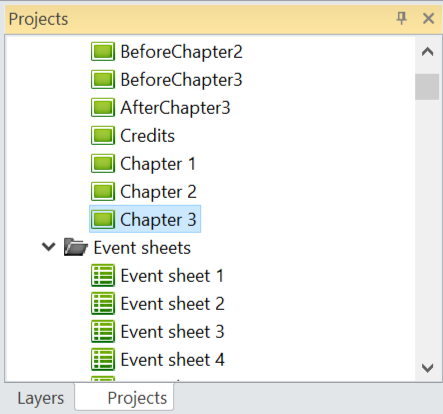Click the BeforeChapter3 layout icon
The width and height of the screenshot is (443, 414).
103,80
